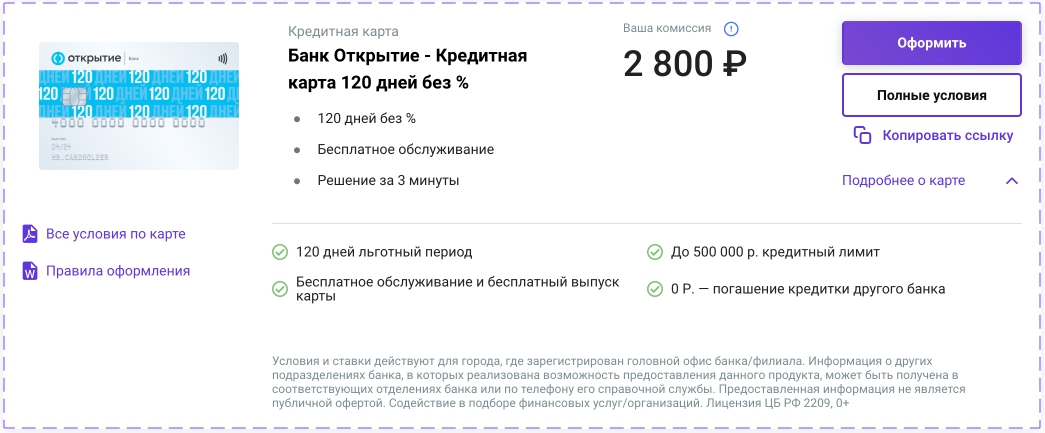
Task: Open the Правила оформления link
Action: pyautogui.click(x=117, y=271)
